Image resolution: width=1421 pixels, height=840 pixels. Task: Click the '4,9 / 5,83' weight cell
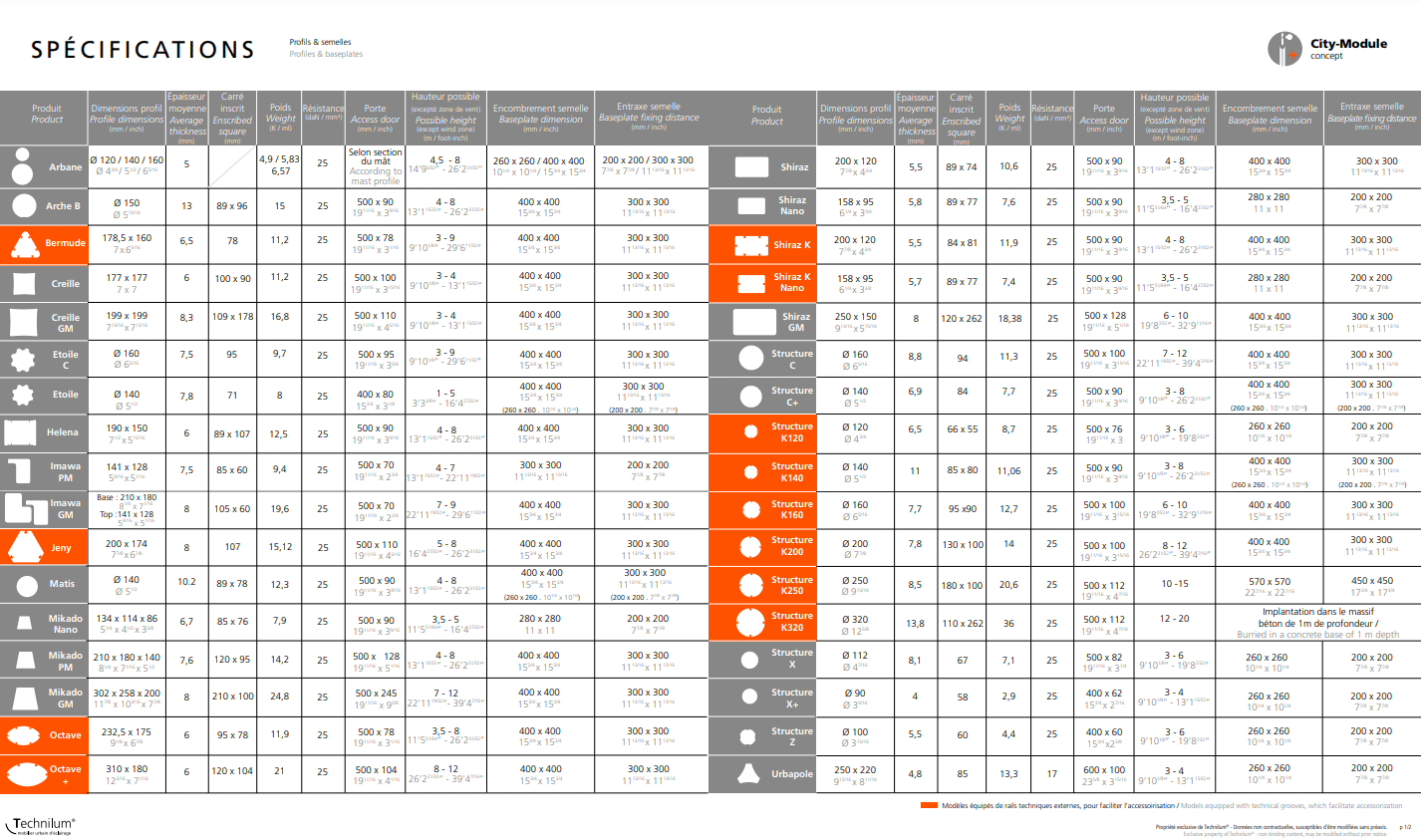pos(280,159)
